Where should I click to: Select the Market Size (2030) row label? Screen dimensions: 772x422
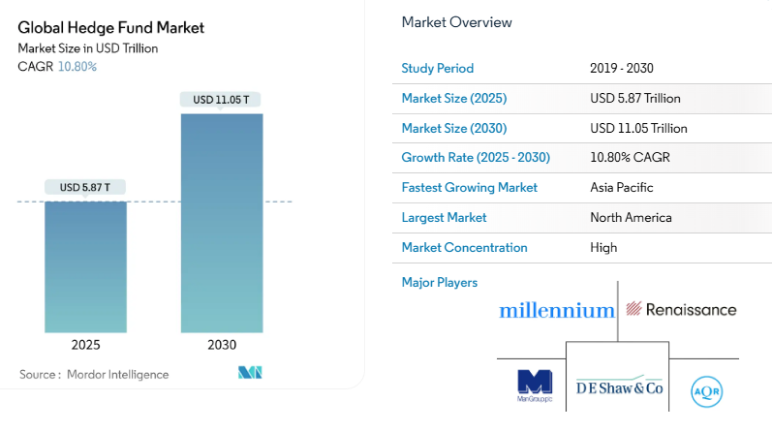pos(454,128)
